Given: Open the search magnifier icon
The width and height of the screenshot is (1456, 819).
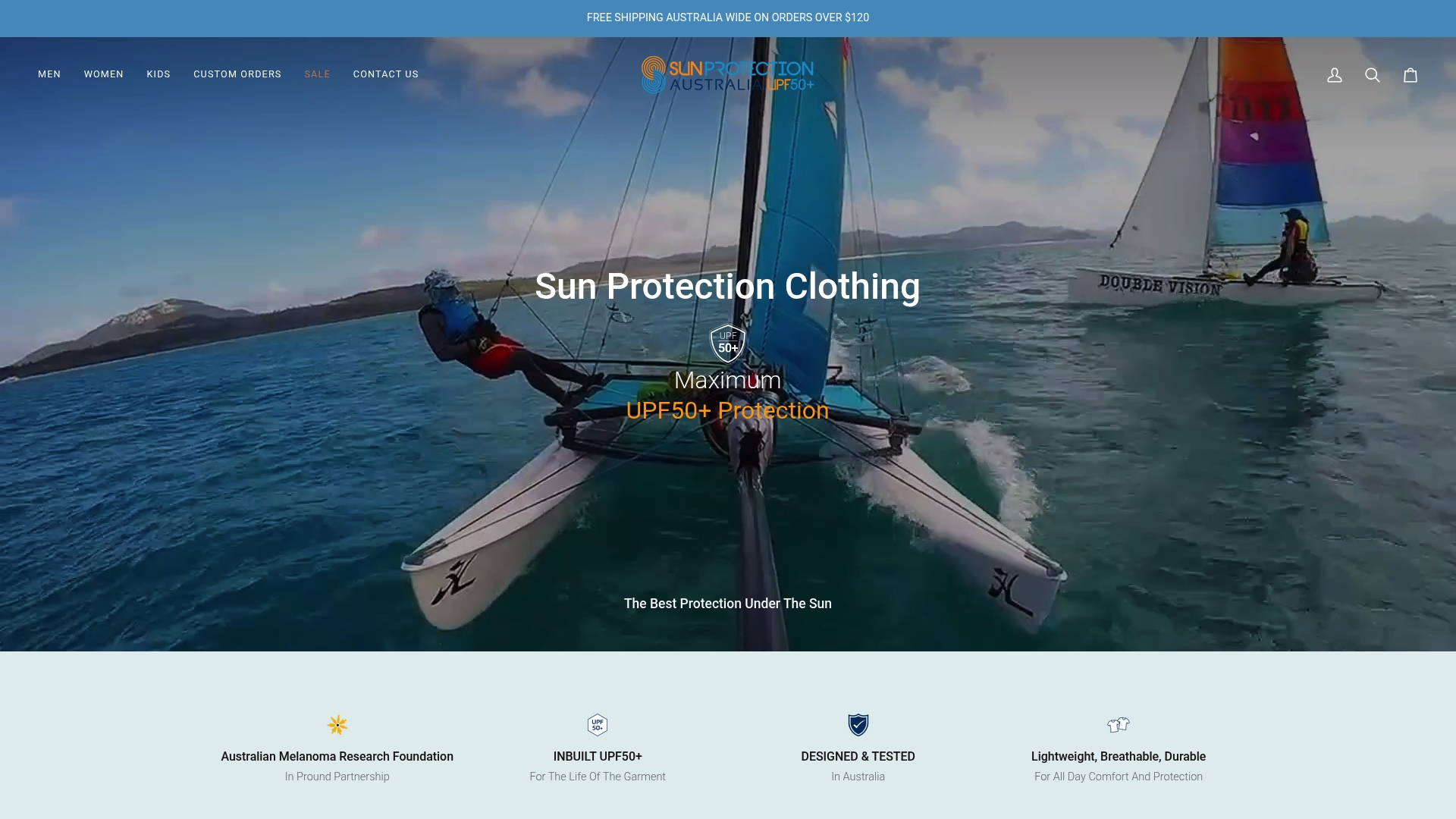Looking at the screenshot, I should 1373,75.
